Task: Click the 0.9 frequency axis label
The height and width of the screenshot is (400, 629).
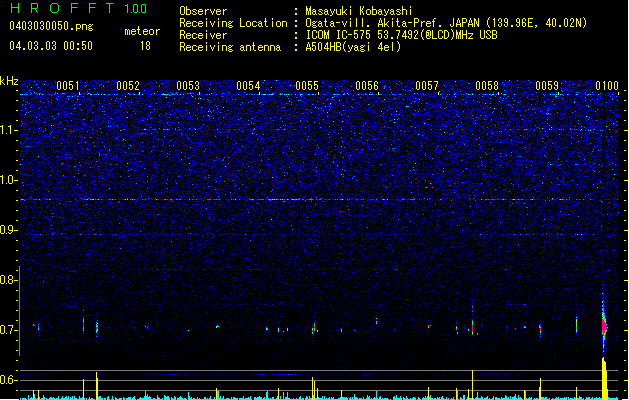Action: point(8,230)
